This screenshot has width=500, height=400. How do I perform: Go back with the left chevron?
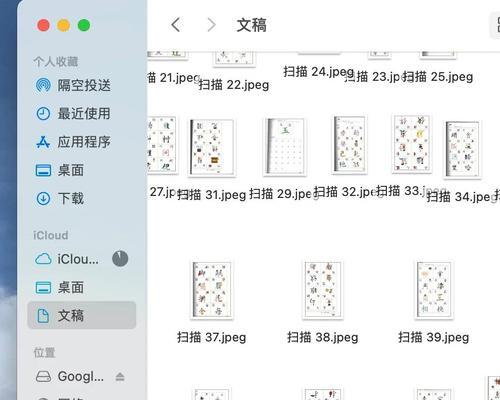[176, 25]
